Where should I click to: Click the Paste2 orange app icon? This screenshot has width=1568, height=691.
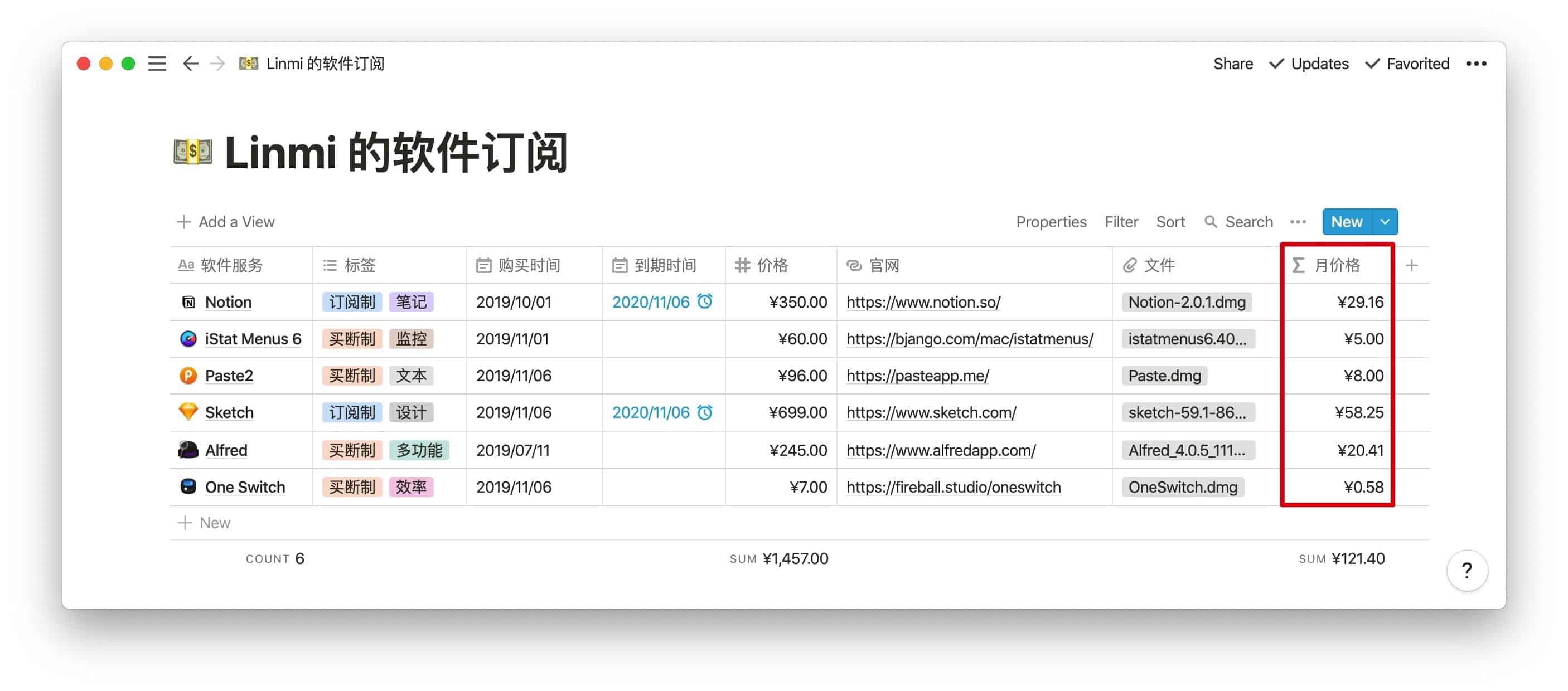(x=188, y=375)
